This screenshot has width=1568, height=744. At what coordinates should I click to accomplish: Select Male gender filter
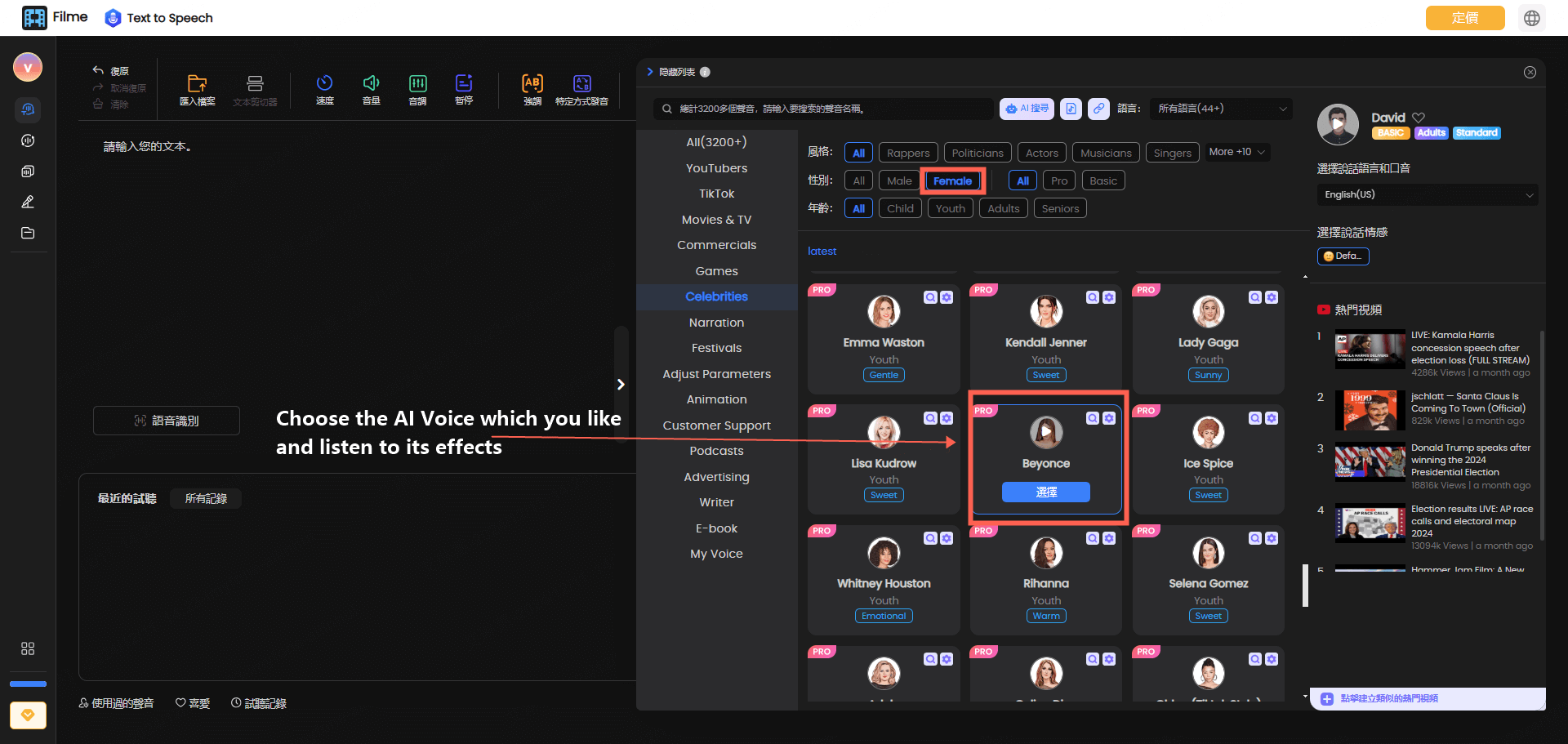[x=899, y=180]
